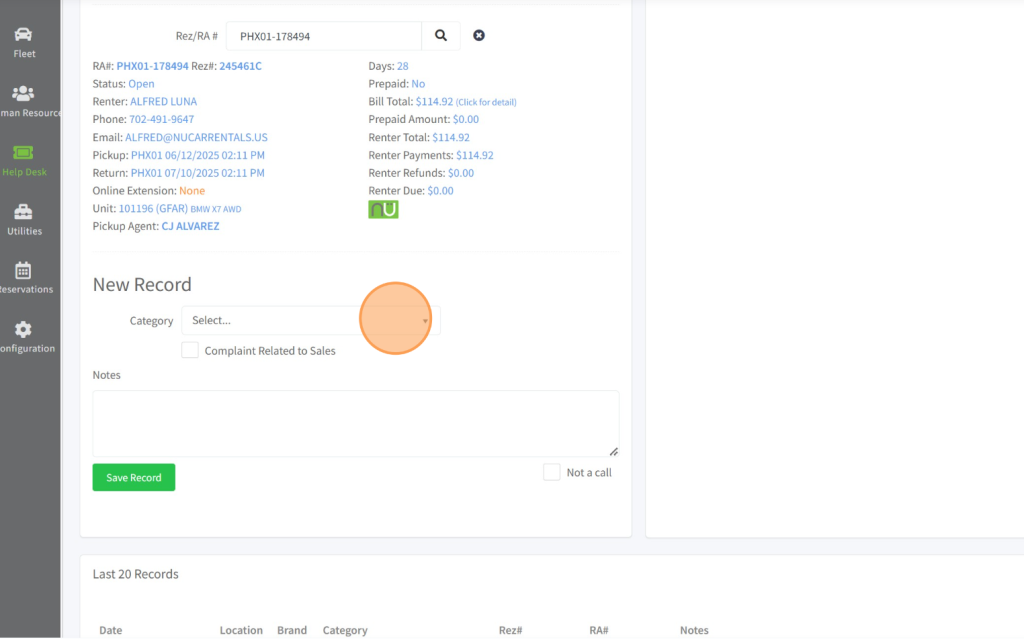Image resolution: width=1024 pixels, height=639 pixels.
Task: Select the Help Desk ticket icon
Action: [x=23, y=153]
